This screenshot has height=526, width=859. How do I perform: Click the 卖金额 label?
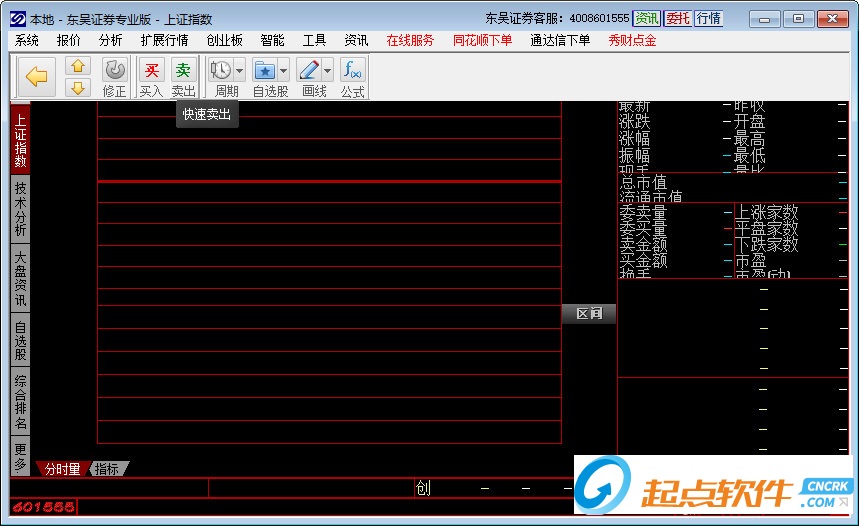tap(643, 244)
